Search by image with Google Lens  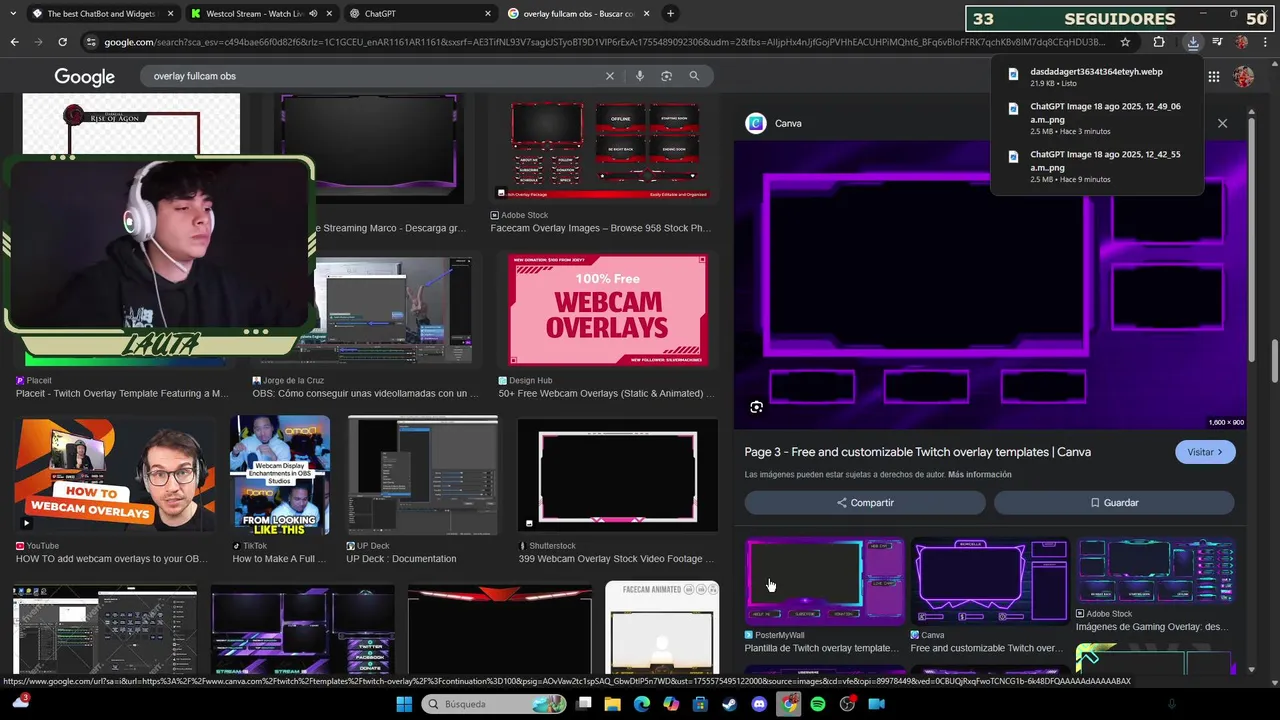click(x=667, y=76)
